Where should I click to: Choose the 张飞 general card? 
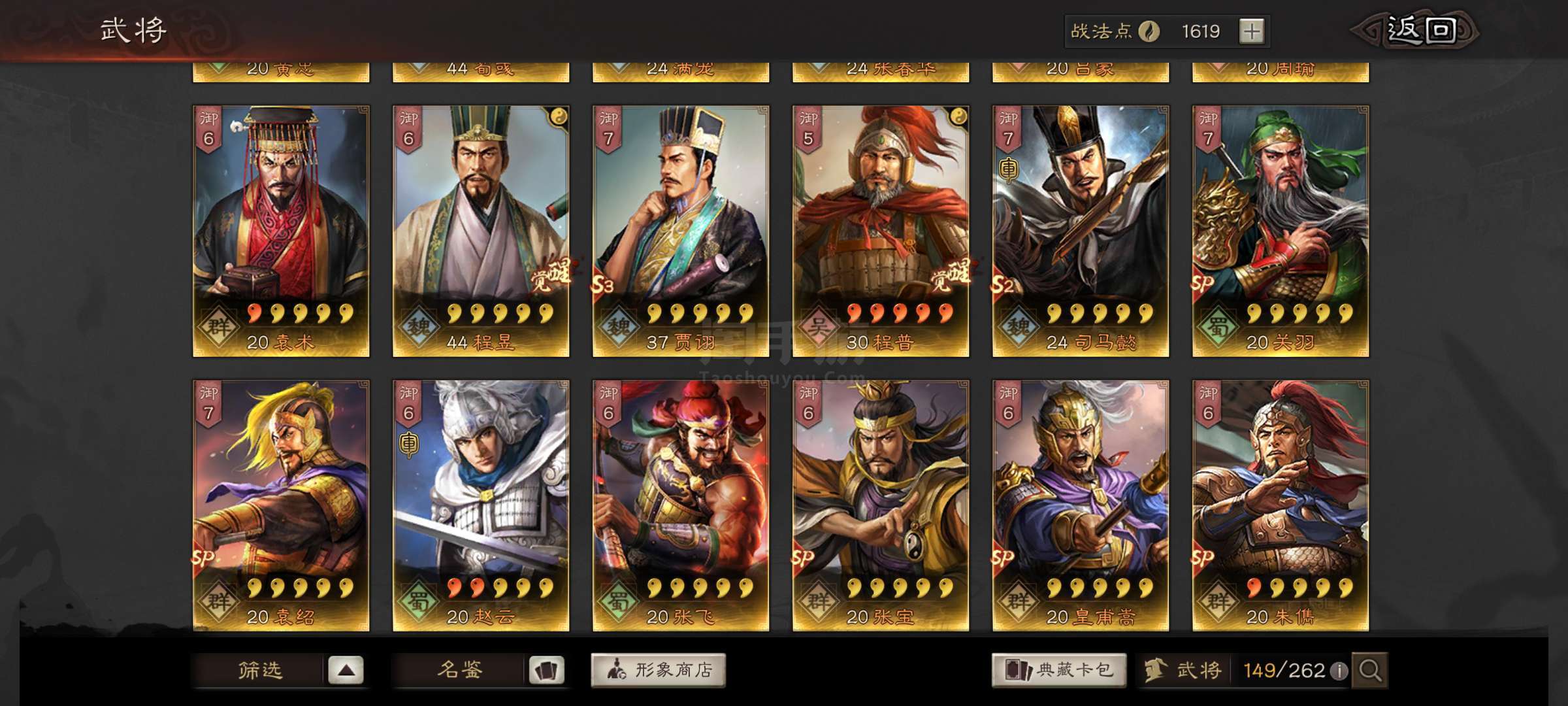[x=681, y=506]
